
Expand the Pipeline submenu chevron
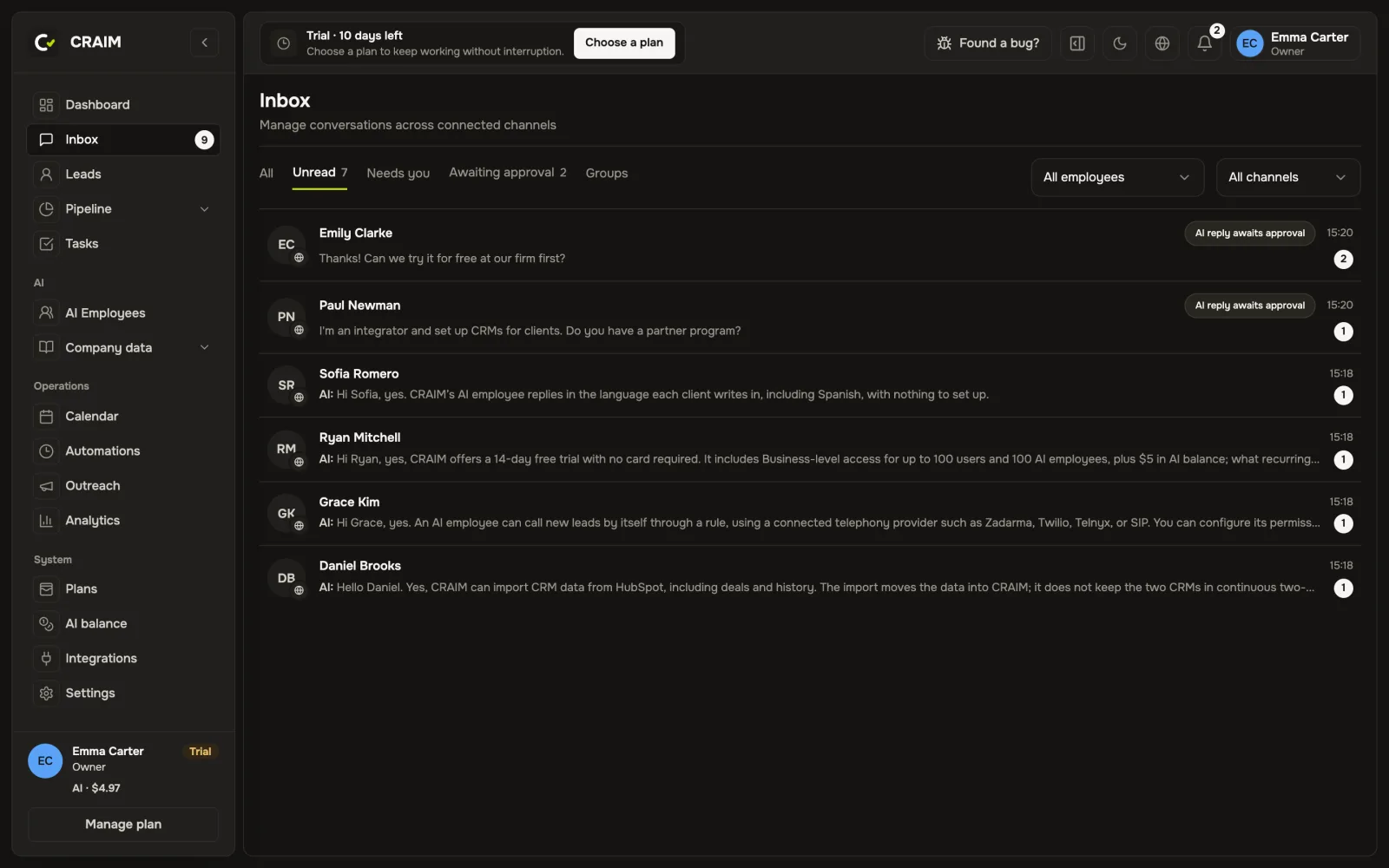click(x=205, y=209)
